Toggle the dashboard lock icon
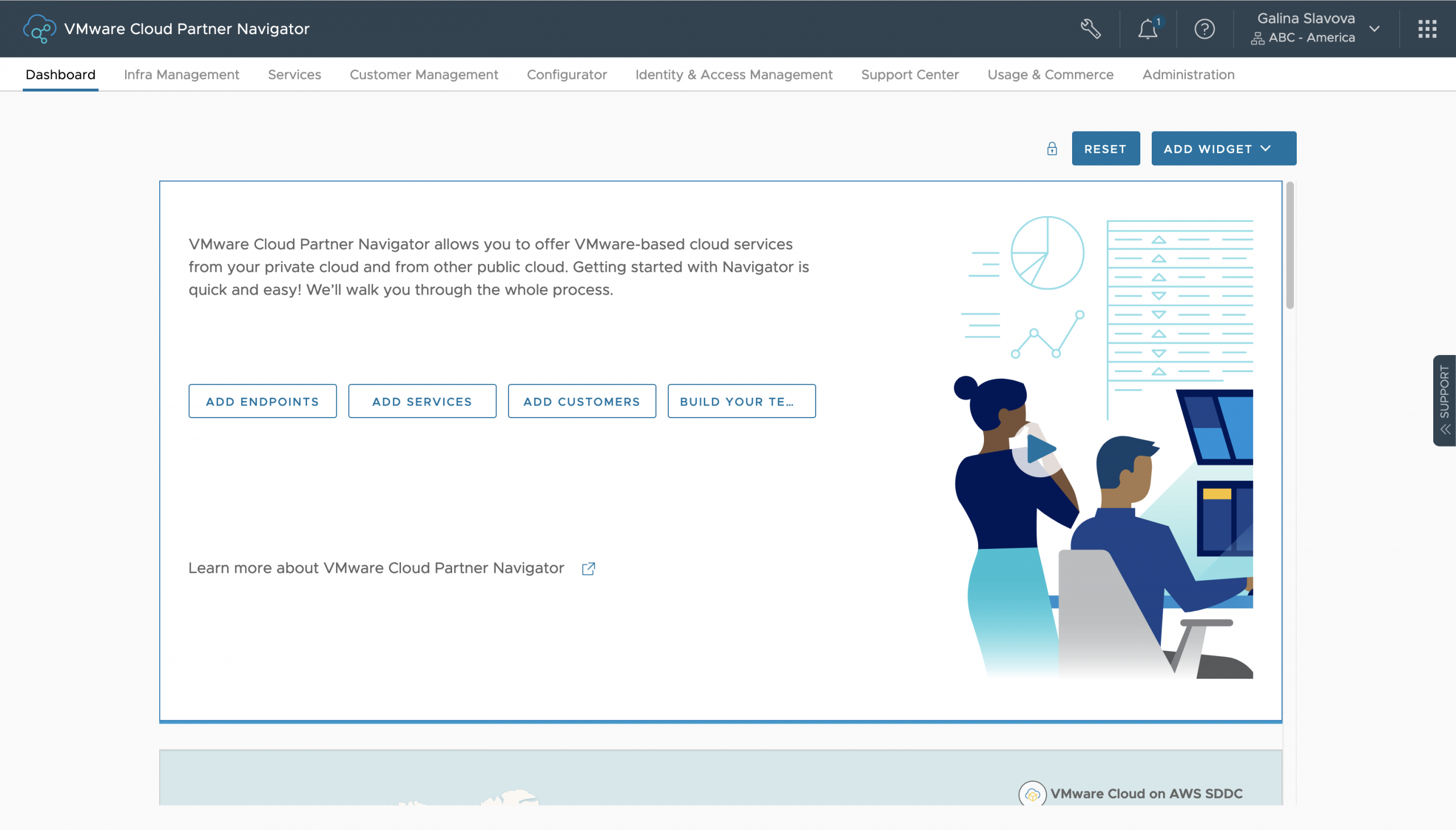Viewport: 1456px width, 830px height. click(1052, 149)
